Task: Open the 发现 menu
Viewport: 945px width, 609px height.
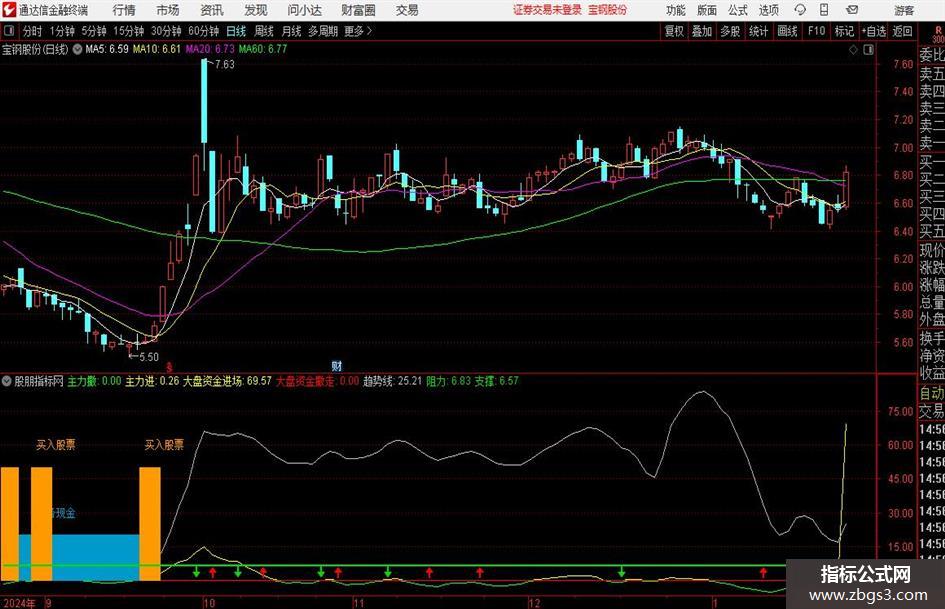Action: (256, 10)
